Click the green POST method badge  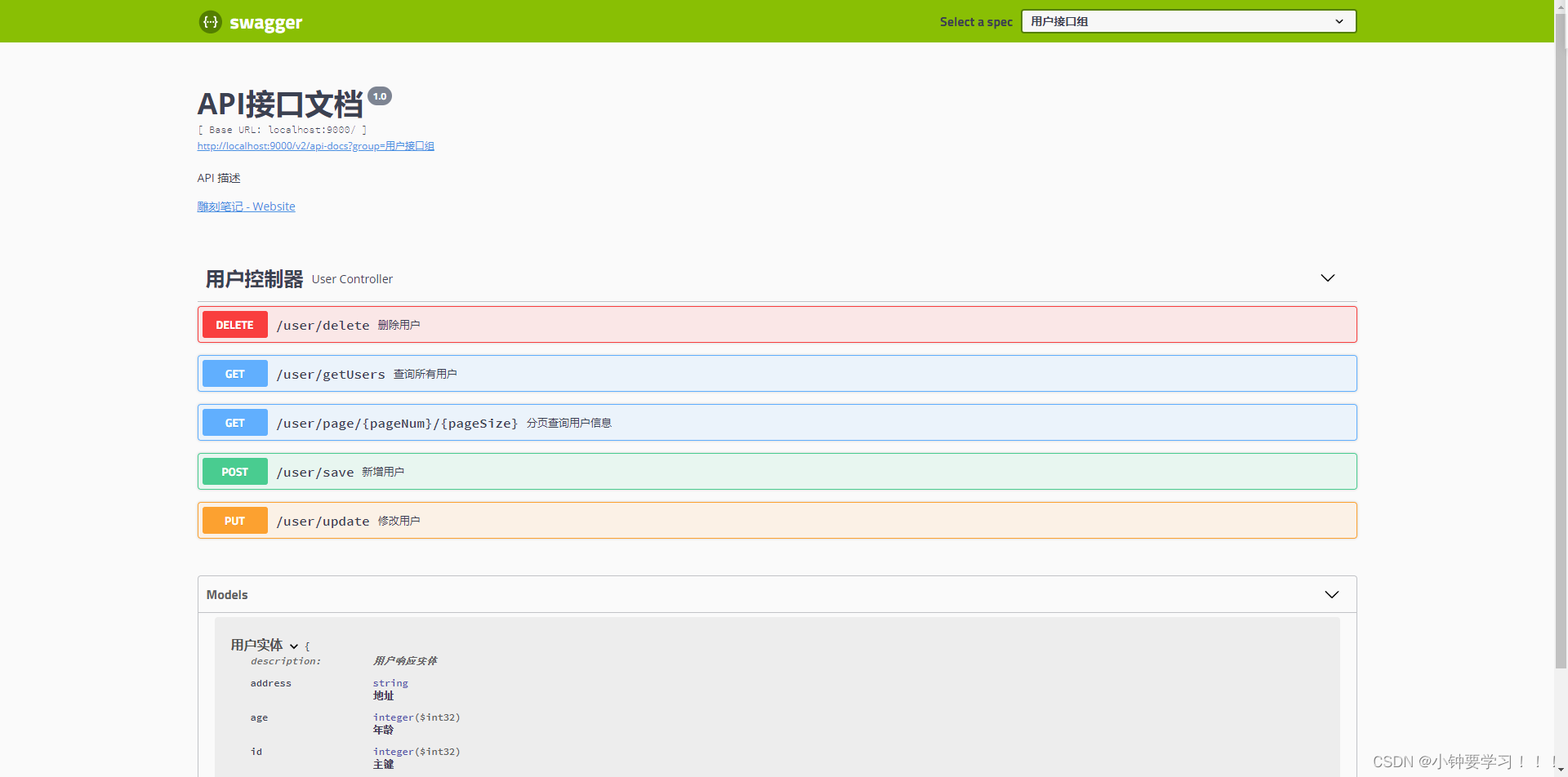point(234,472)
